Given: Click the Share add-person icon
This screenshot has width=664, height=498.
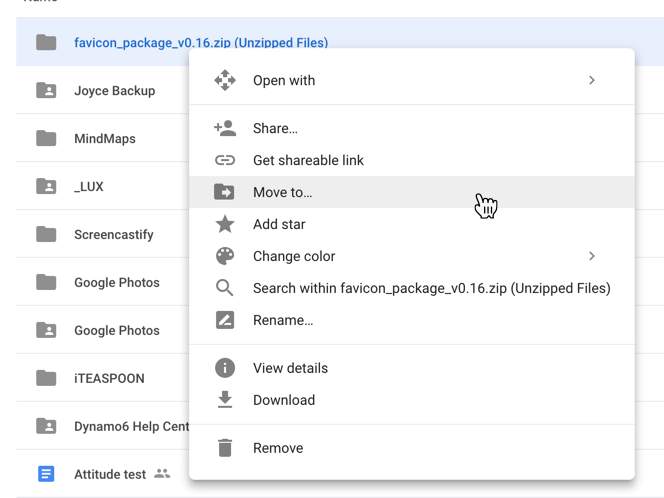Looking at the screenshot, I should coord(225,128).
